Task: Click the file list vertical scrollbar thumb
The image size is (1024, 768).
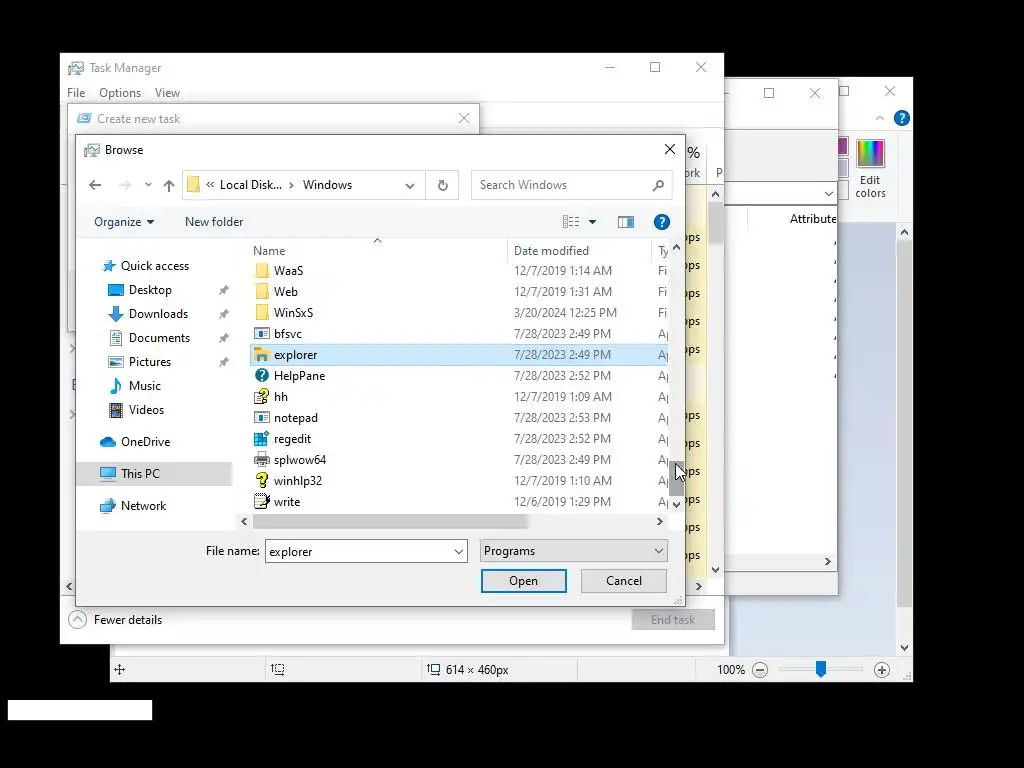Action: [x=676, y=479]
